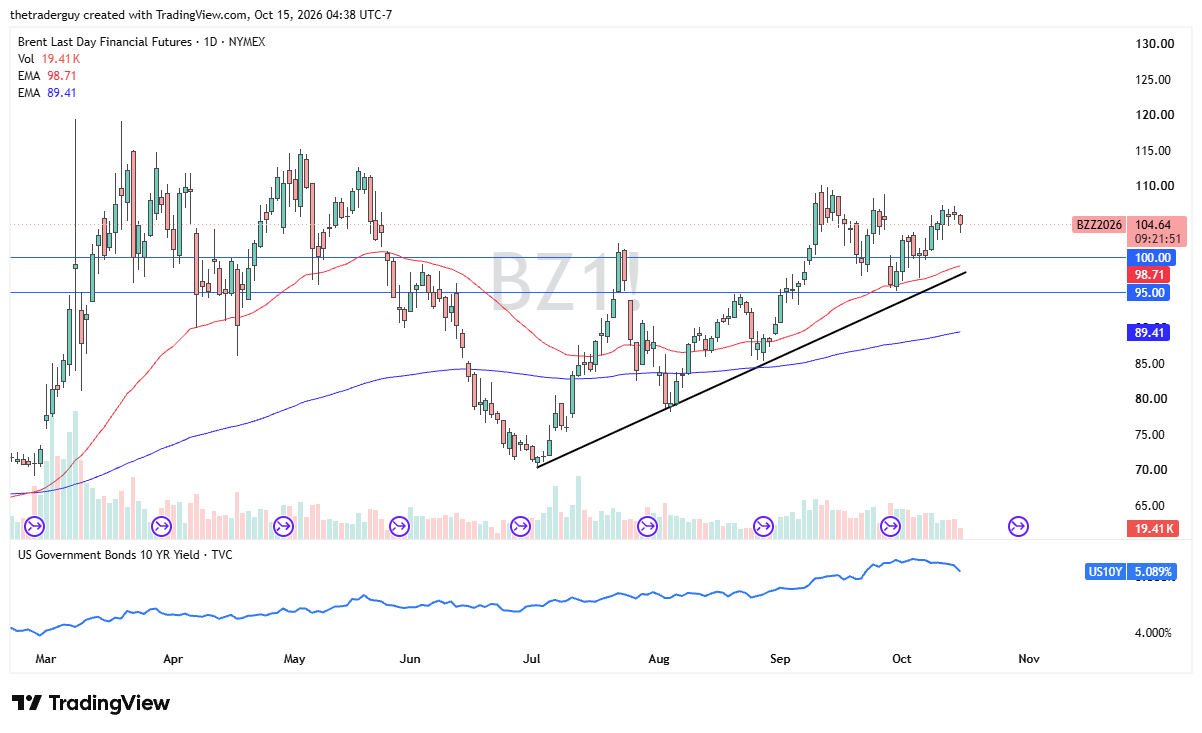The height and width of the screenshot is (733, 1202).
Task: Click the red 98.71 EMA axis label
Action: (x=1149, y=274)
